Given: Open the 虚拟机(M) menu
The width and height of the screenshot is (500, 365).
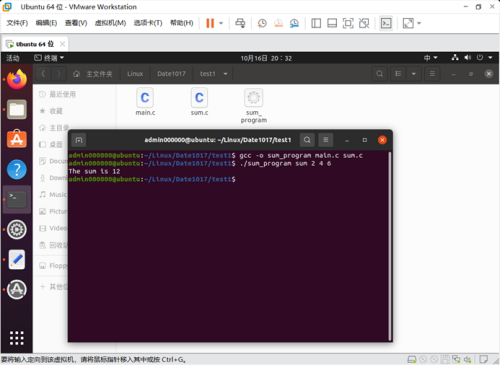Looking at the screenshot, I should [110, 23].
